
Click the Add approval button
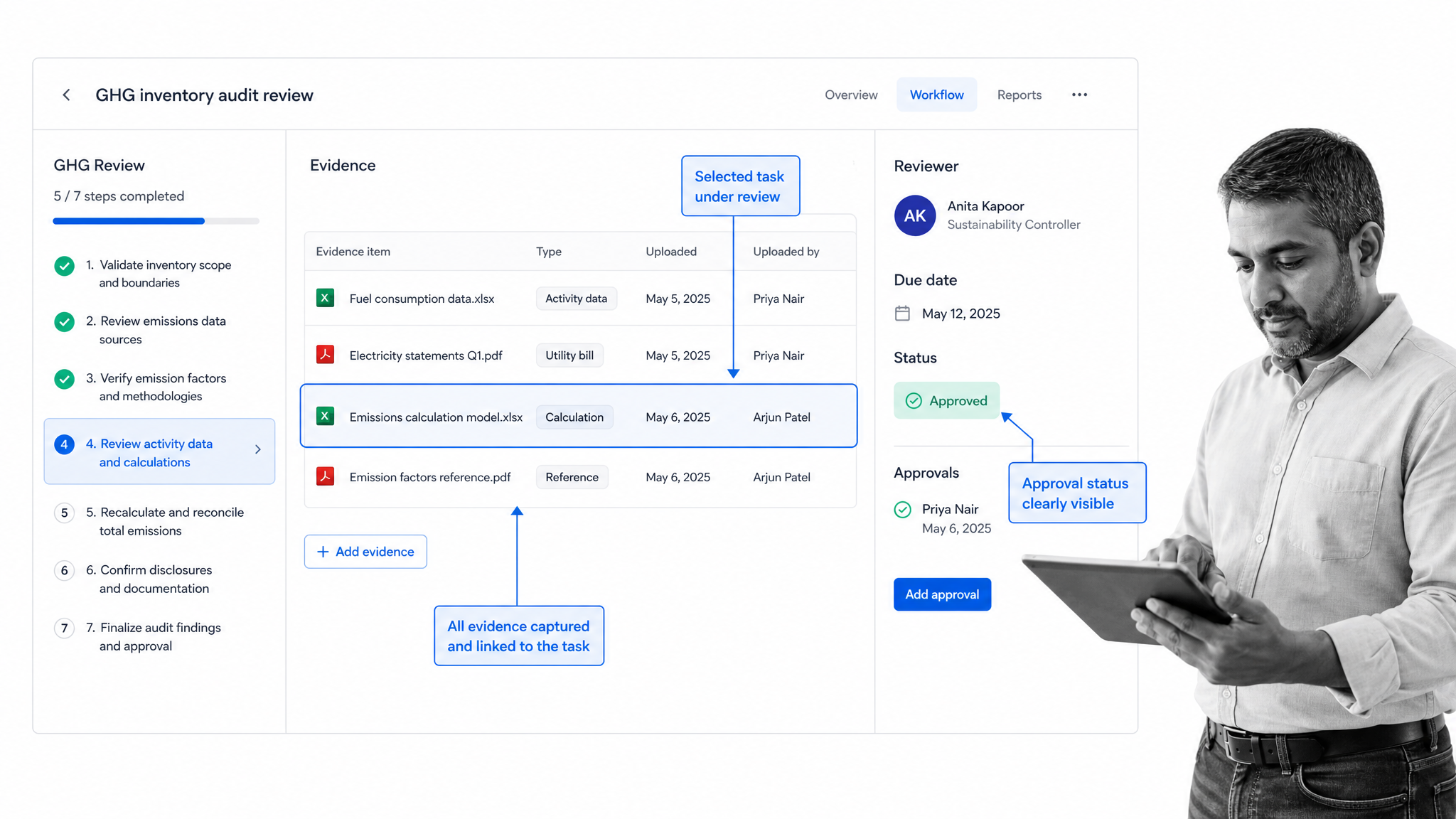(x=942, y=594)
